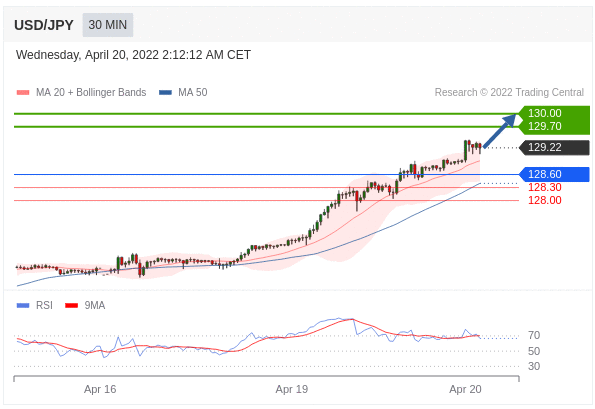The image size is (595, 409).
Task: Toggle the MA 50 legend label
Action: coord(193,93)
